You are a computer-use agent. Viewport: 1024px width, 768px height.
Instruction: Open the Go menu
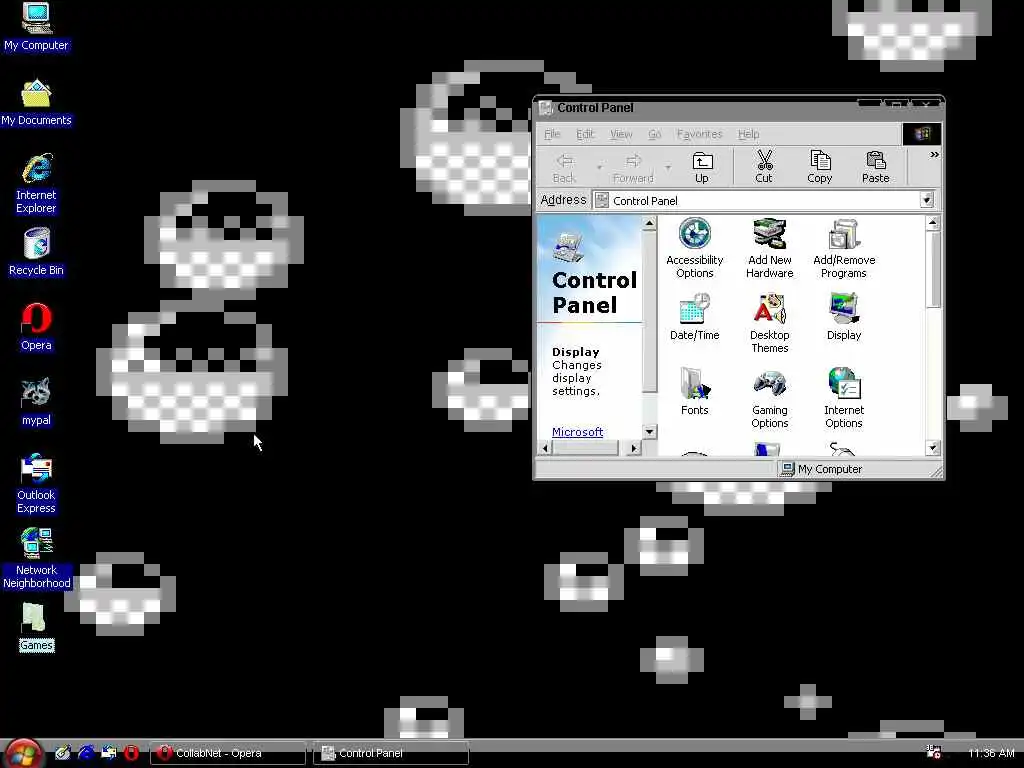[654, 134]
